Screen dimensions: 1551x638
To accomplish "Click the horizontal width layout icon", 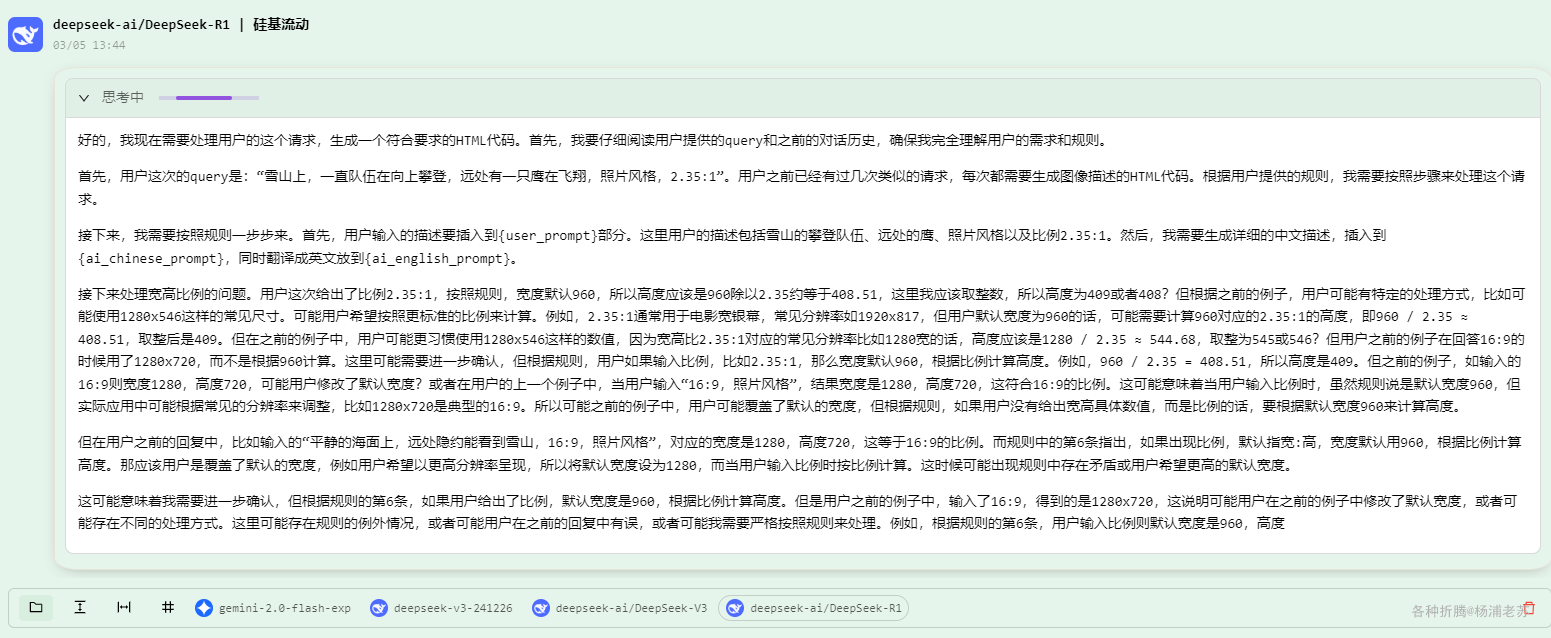I will pyautogui.click(x=124, y=607).
